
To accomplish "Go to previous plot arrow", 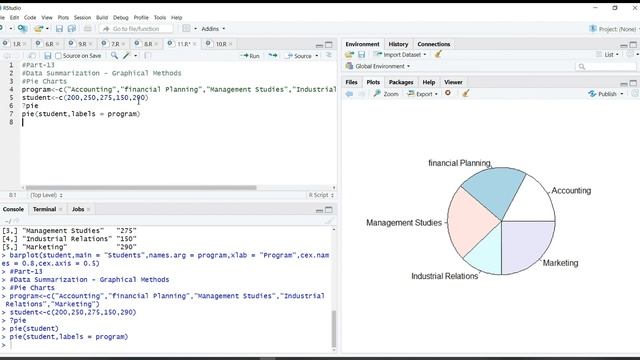I will pyautogui.click(x=349, y=94).
